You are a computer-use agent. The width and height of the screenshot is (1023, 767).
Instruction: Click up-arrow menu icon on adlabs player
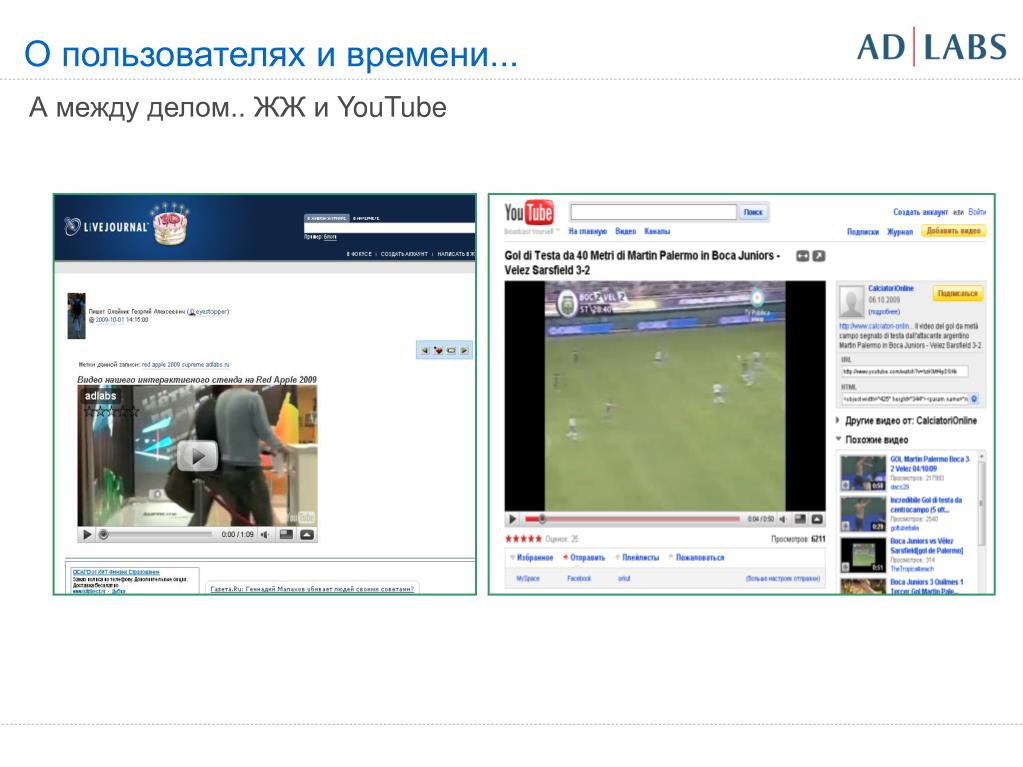pos(307,535)
